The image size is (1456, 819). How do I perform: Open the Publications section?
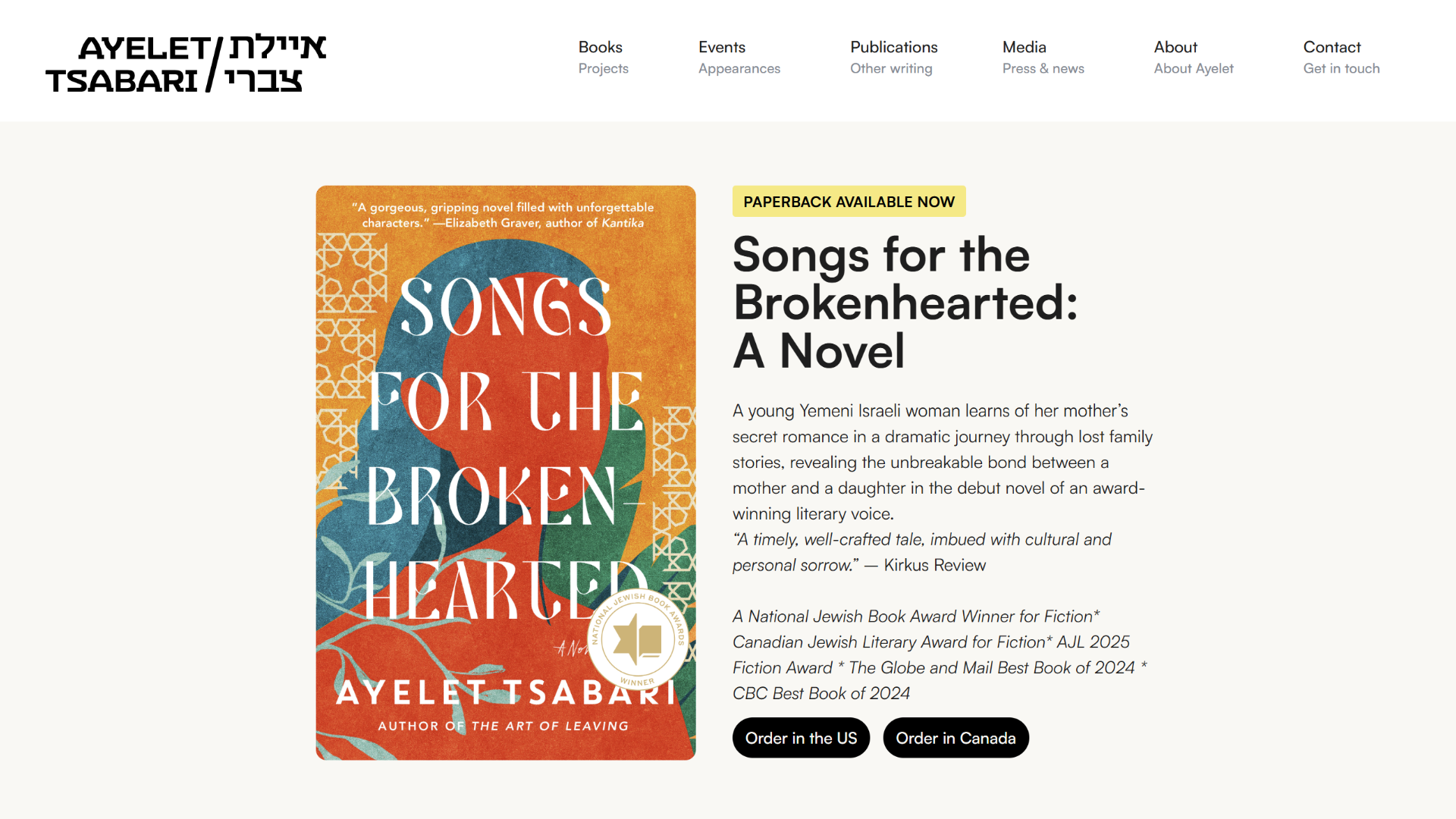click(x=893, y=48)
